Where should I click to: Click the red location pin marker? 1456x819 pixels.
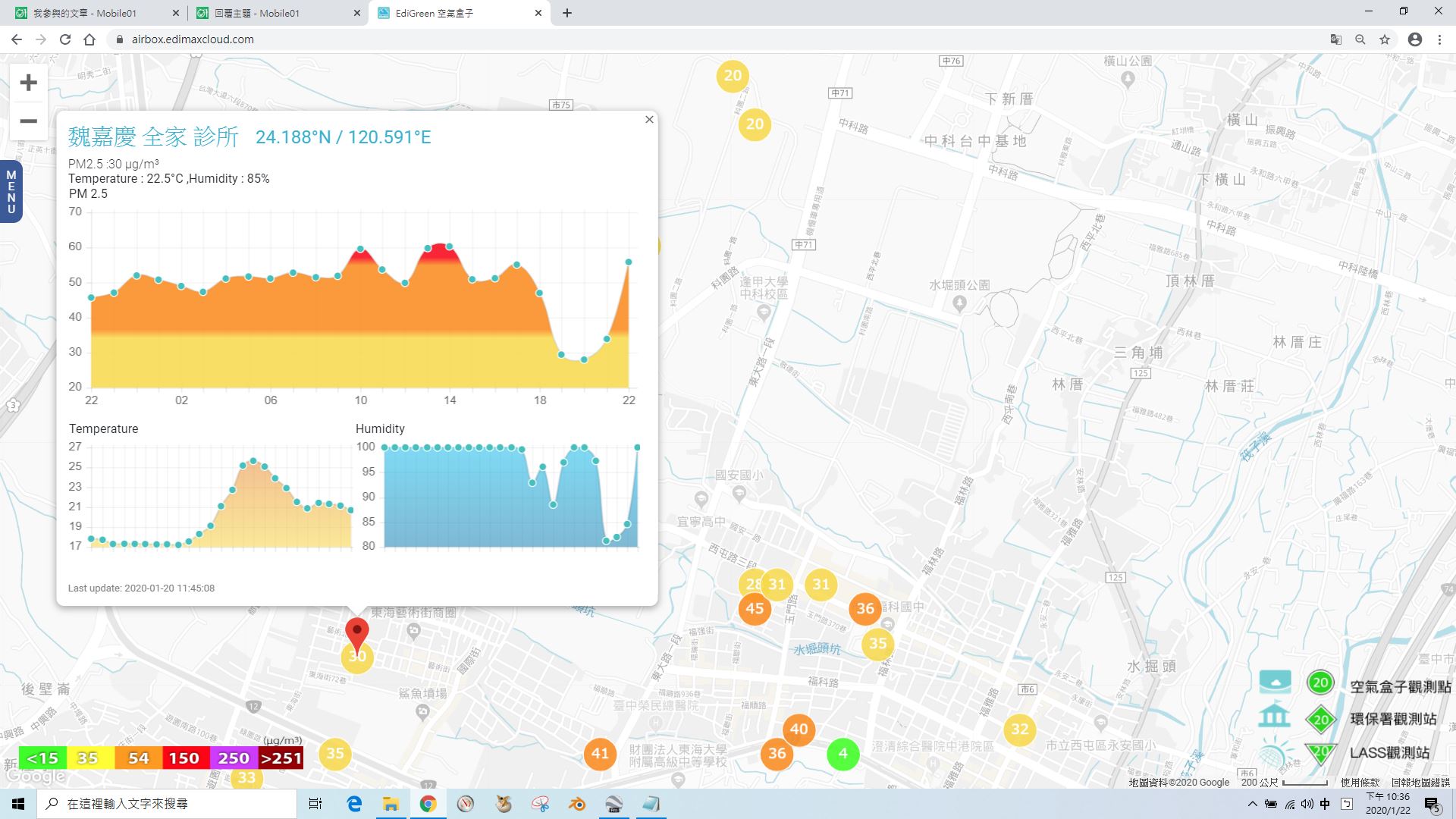[x=357, y=635]
